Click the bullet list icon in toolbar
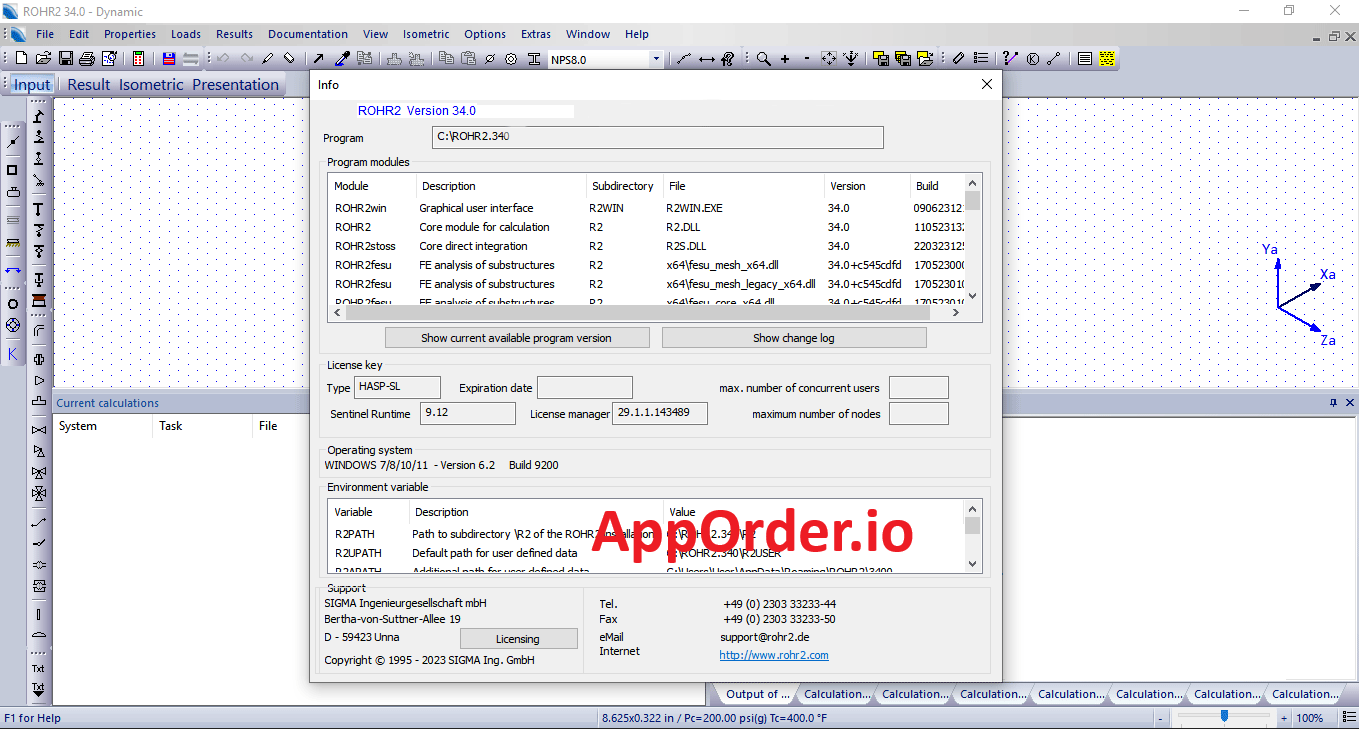1359x729 pixels. click(x=981, y=59)
